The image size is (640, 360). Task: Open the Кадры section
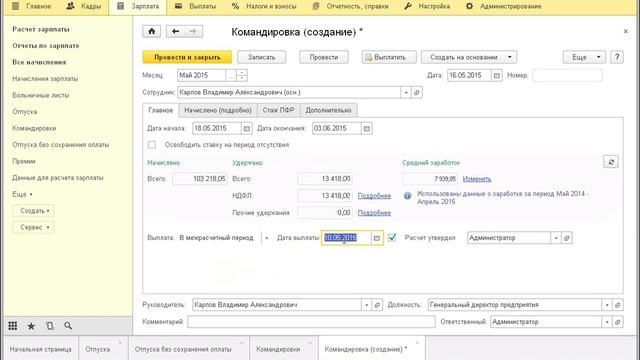click(x=84, y=7)
